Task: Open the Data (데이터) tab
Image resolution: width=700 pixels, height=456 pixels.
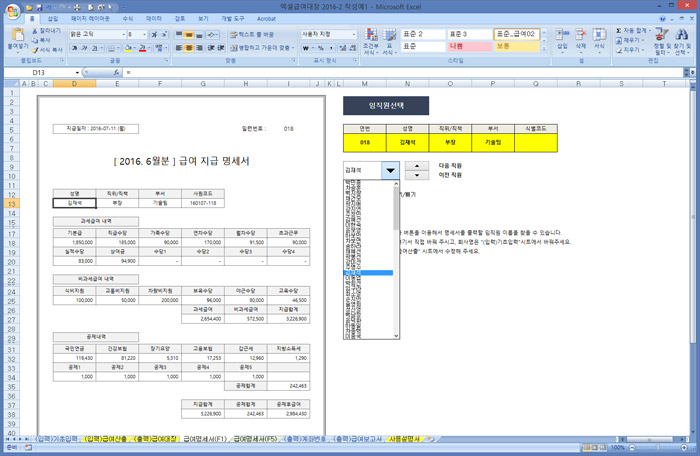Action: 154,19
